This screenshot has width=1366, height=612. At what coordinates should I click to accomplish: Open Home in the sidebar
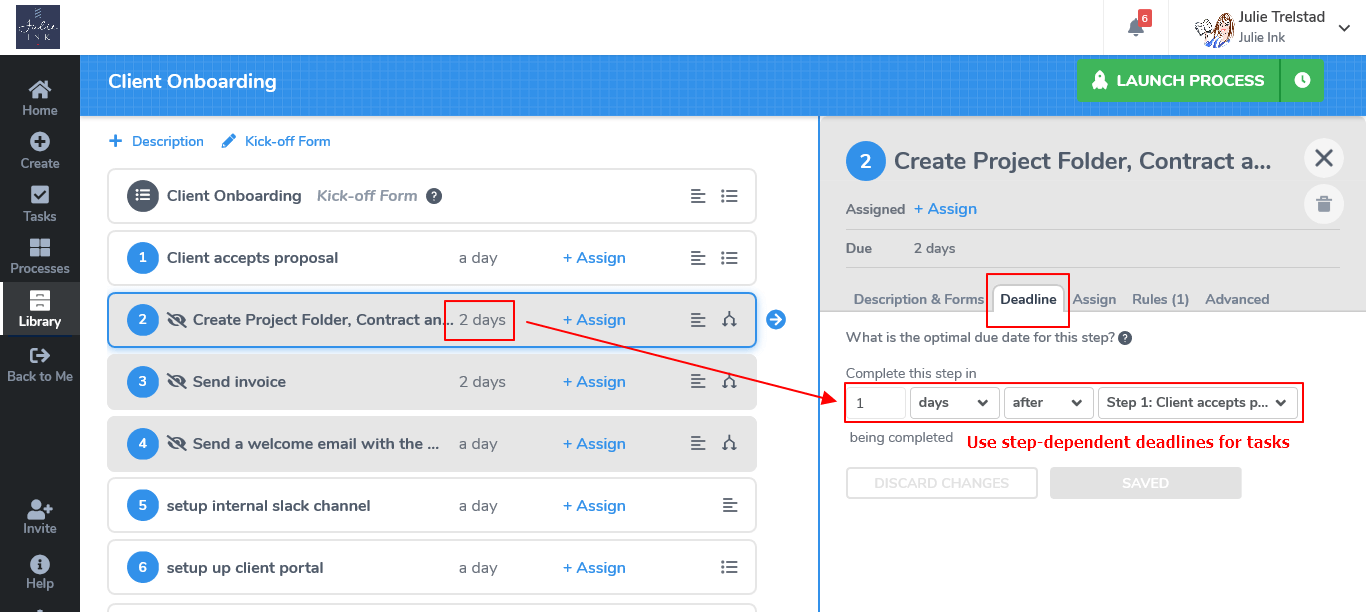40,98
